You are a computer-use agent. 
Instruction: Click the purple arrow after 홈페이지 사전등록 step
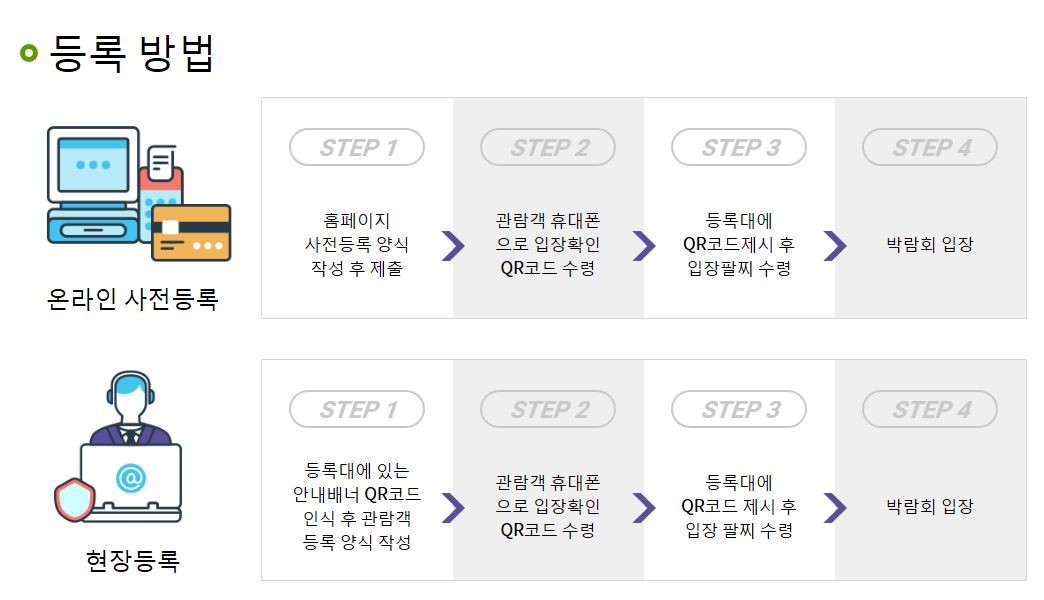(x=452, y=245)
